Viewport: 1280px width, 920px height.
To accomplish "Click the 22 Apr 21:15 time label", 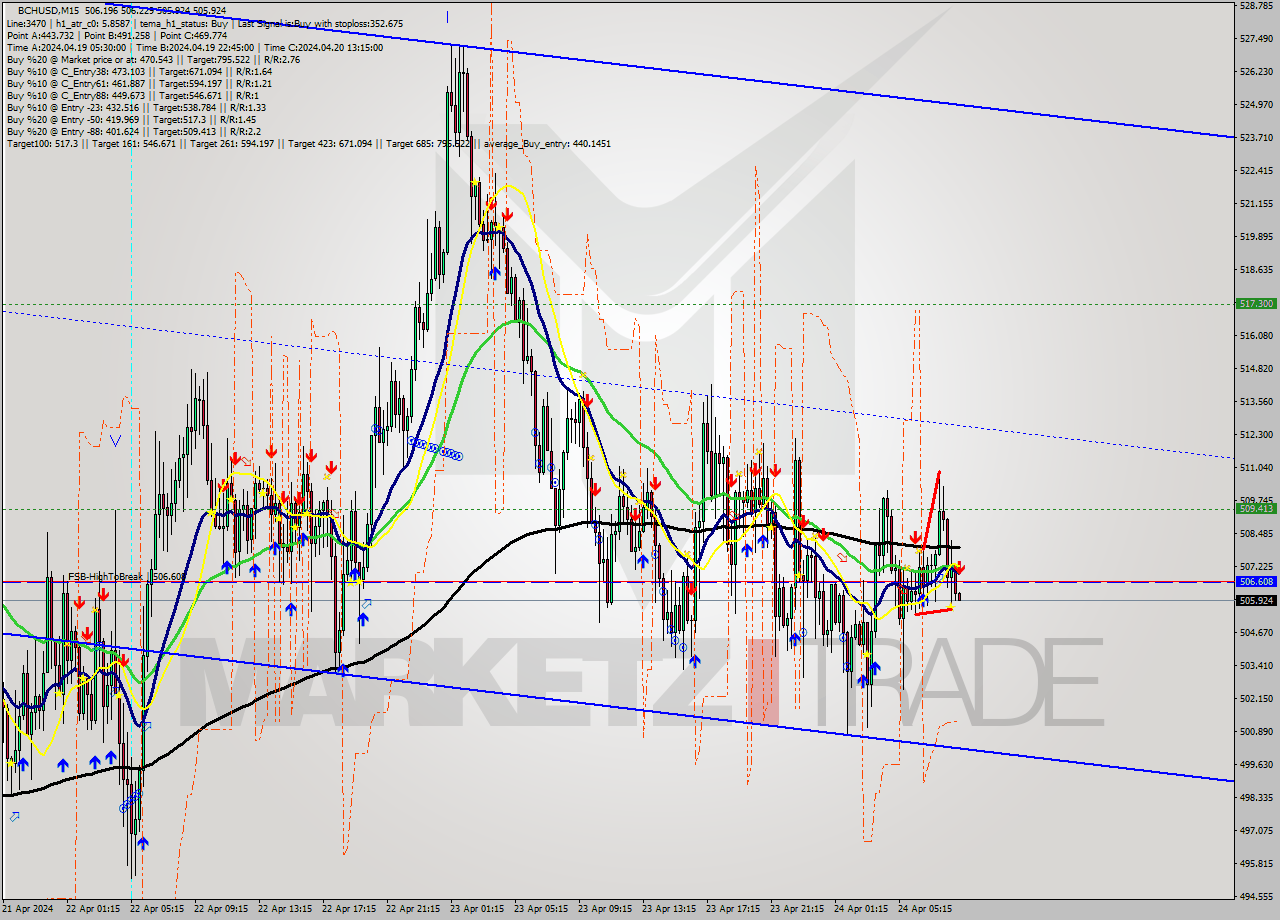I will click(x=413, y=909).
